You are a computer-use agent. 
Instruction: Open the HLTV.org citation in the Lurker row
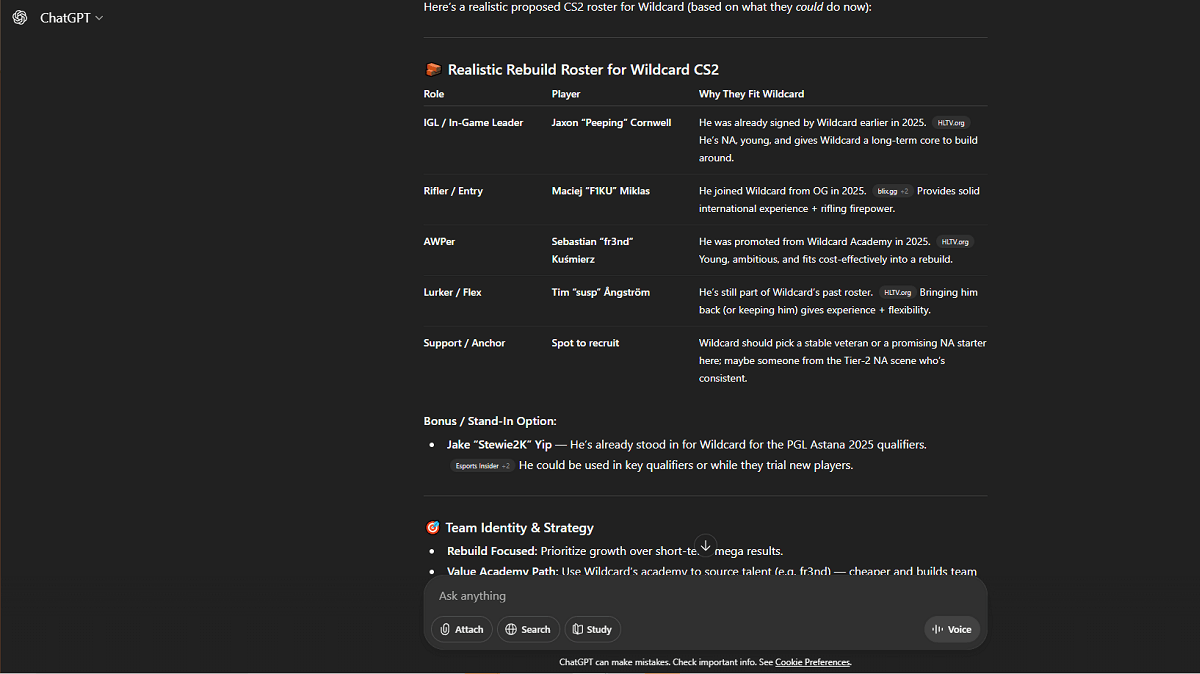point(897,293)
